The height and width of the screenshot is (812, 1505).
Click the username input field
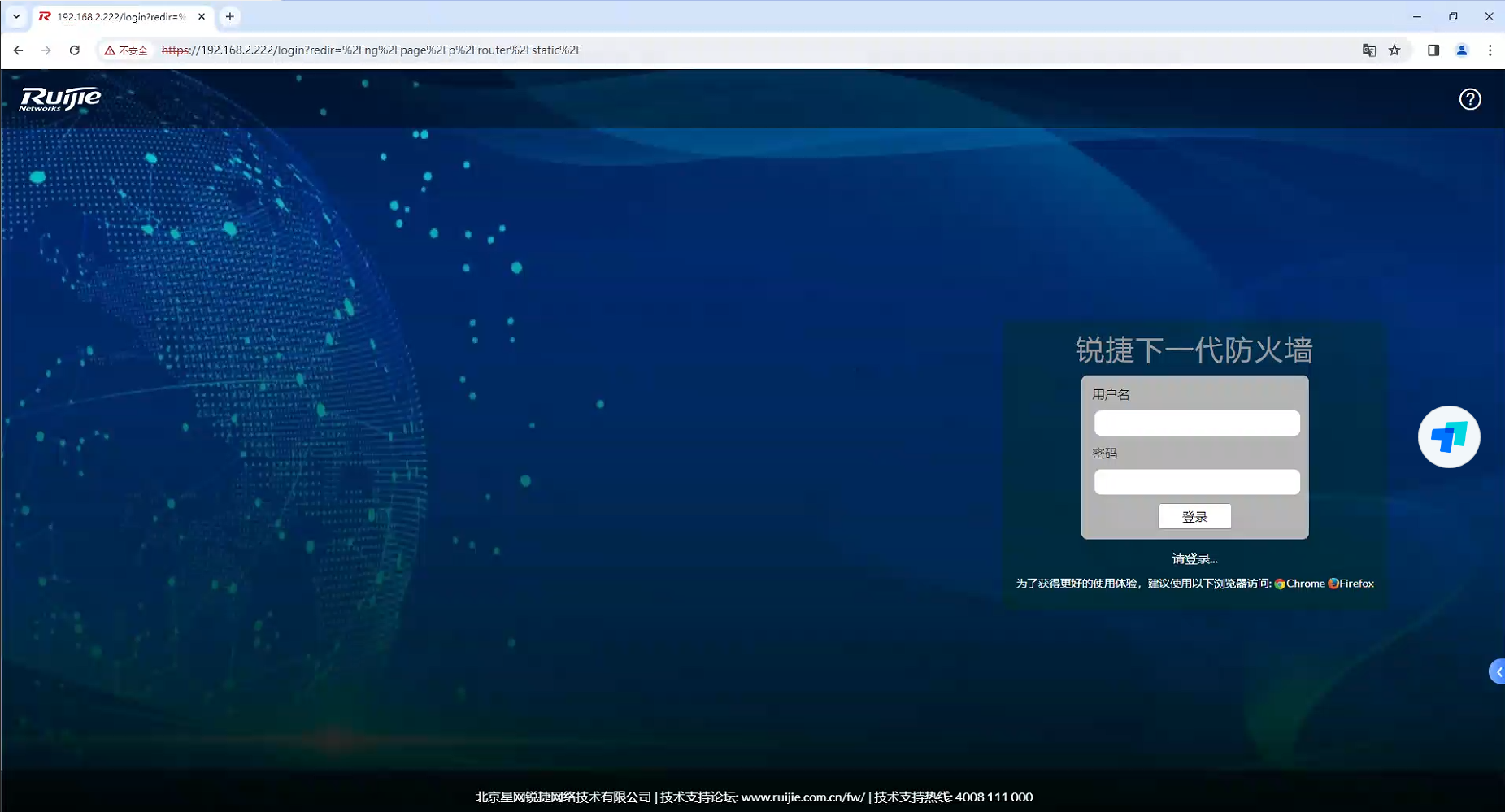pyautogui.click(x=1197, y=423)
